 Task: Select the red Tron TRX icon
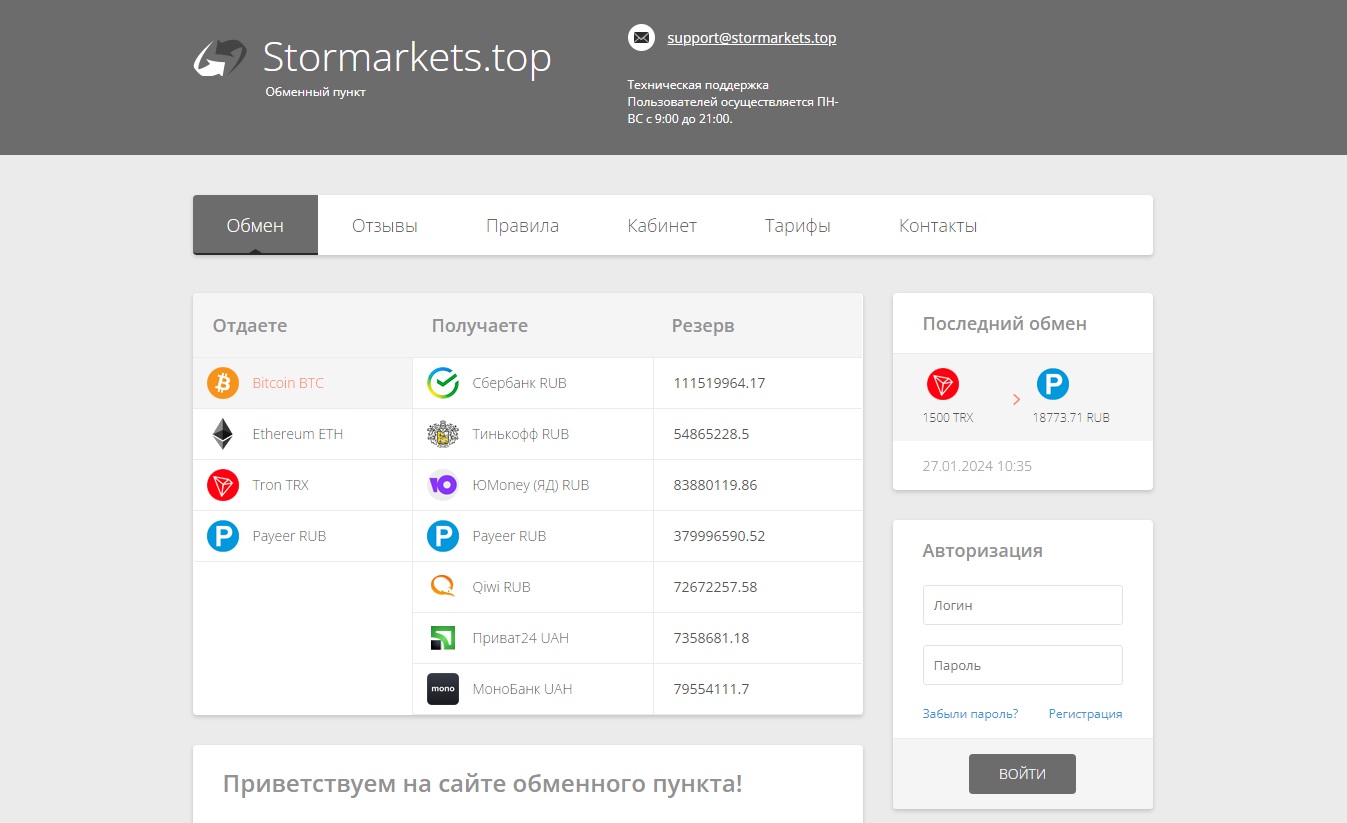(223, 485)
